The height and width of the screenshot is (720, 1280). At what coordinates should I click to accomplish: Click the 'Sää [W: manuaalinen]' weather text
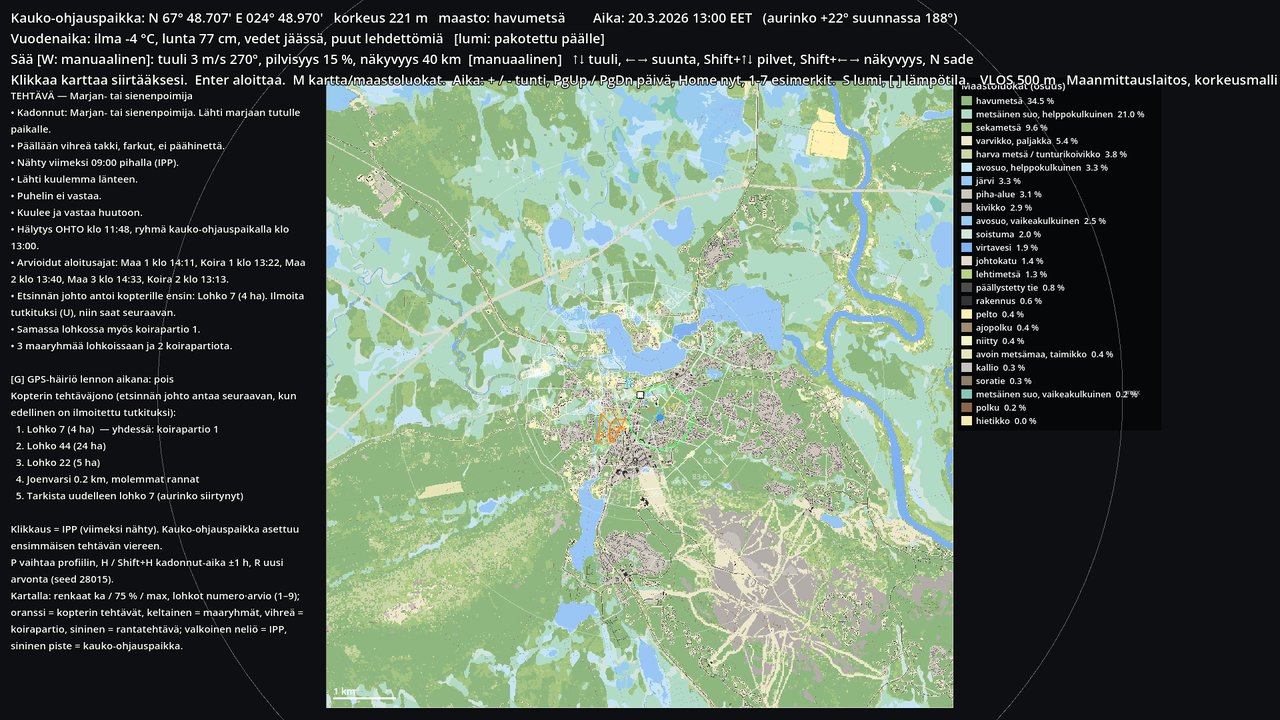coord(81,60)
